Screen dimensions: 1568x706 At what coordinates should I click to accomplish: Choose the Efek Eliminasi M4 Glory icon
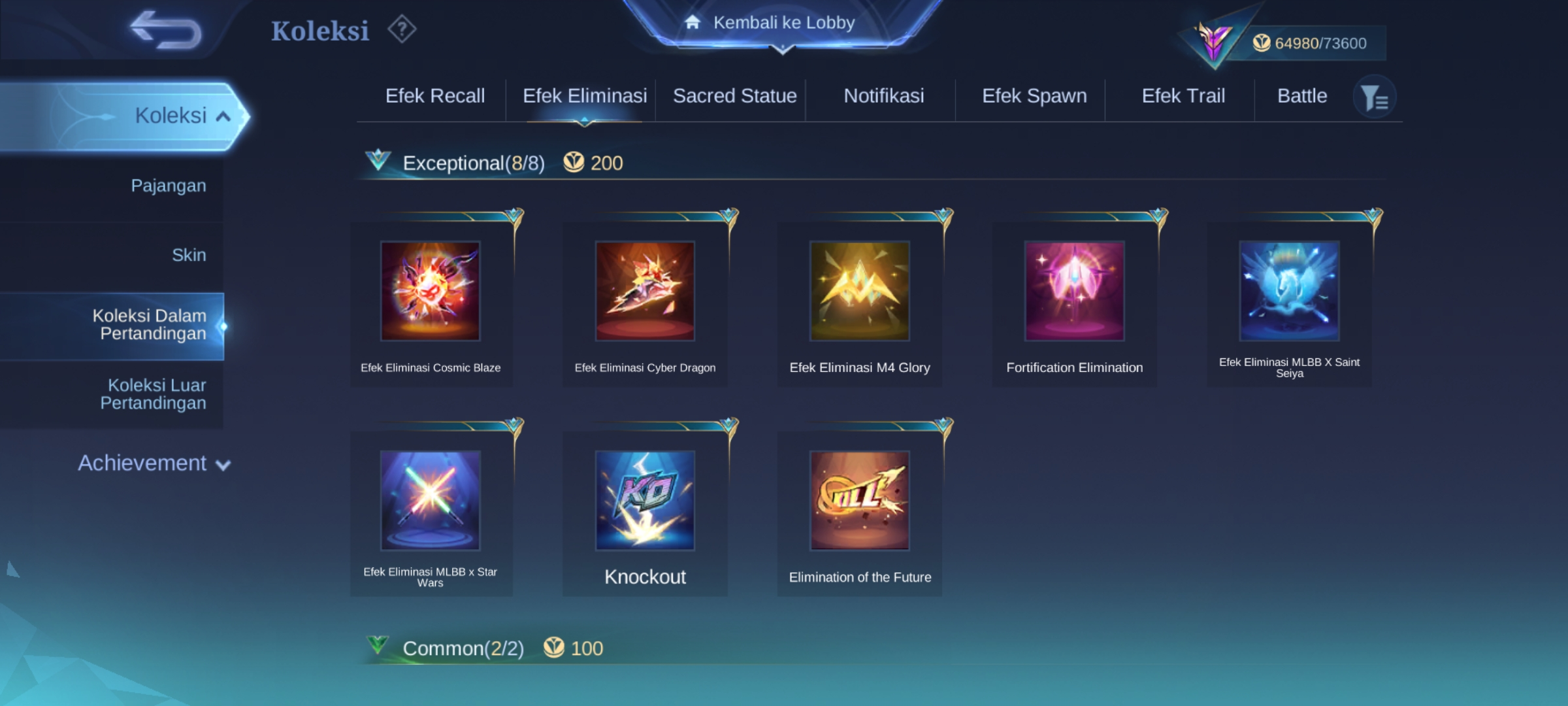tap(860, 291)
